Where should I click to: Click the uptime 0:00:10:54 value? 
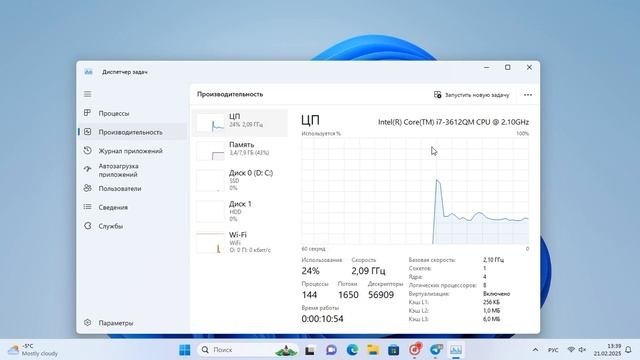tap(322, 319)
